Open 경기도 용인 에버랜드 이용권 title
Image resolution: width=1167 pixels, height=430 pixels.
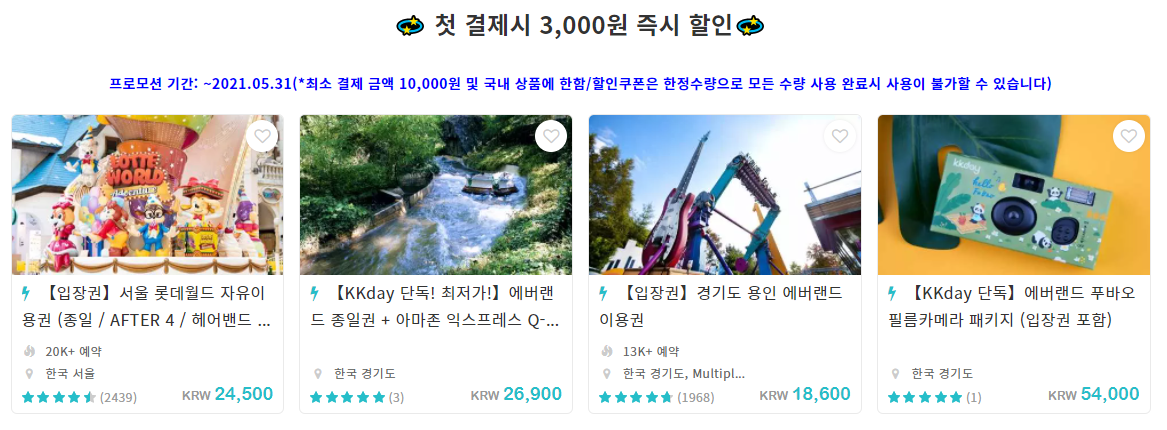pyautogui.click(x=722, y=307)
